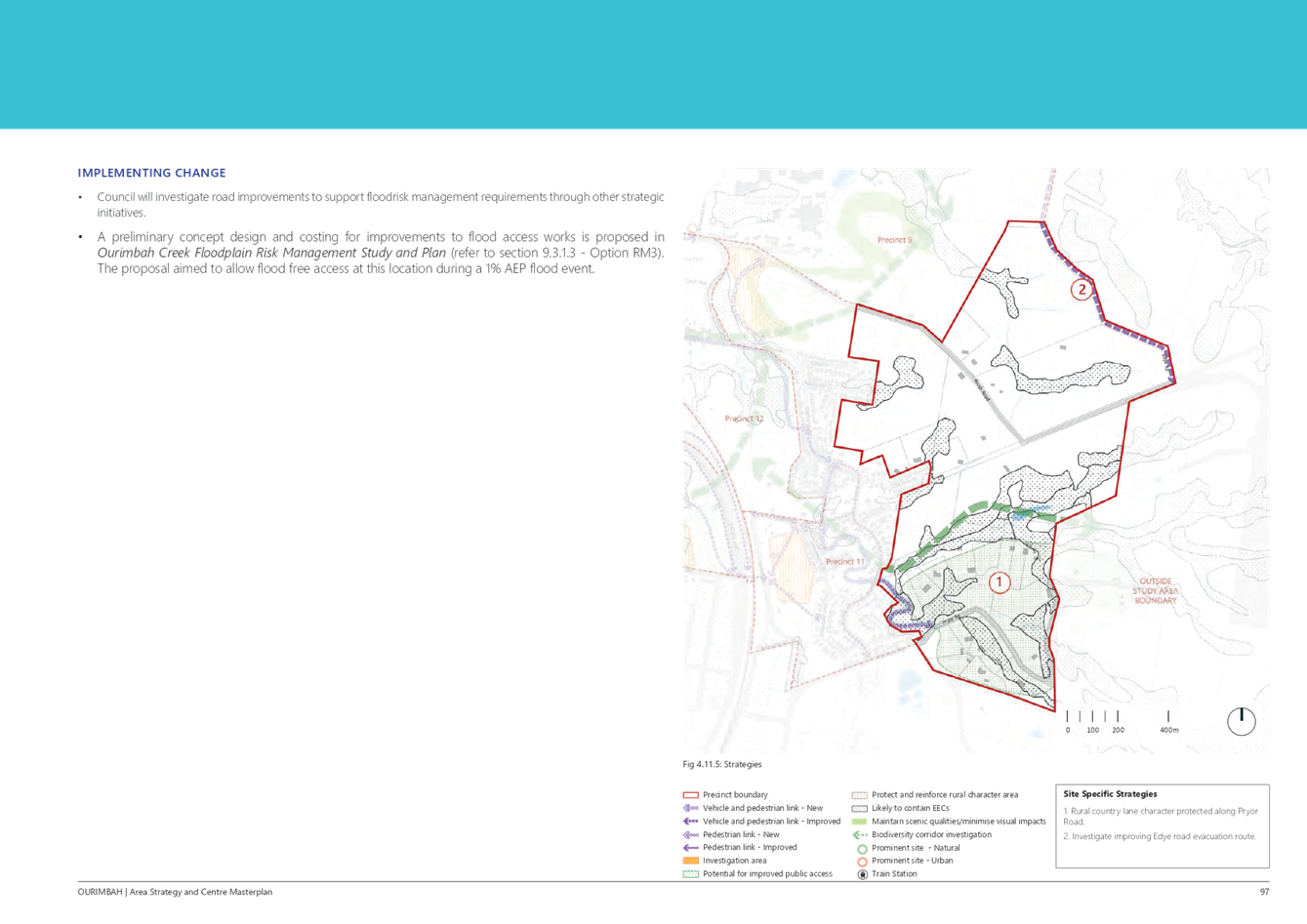Select the dark circle legend icon
The image size is (1307, 924).
click(861, 875)
